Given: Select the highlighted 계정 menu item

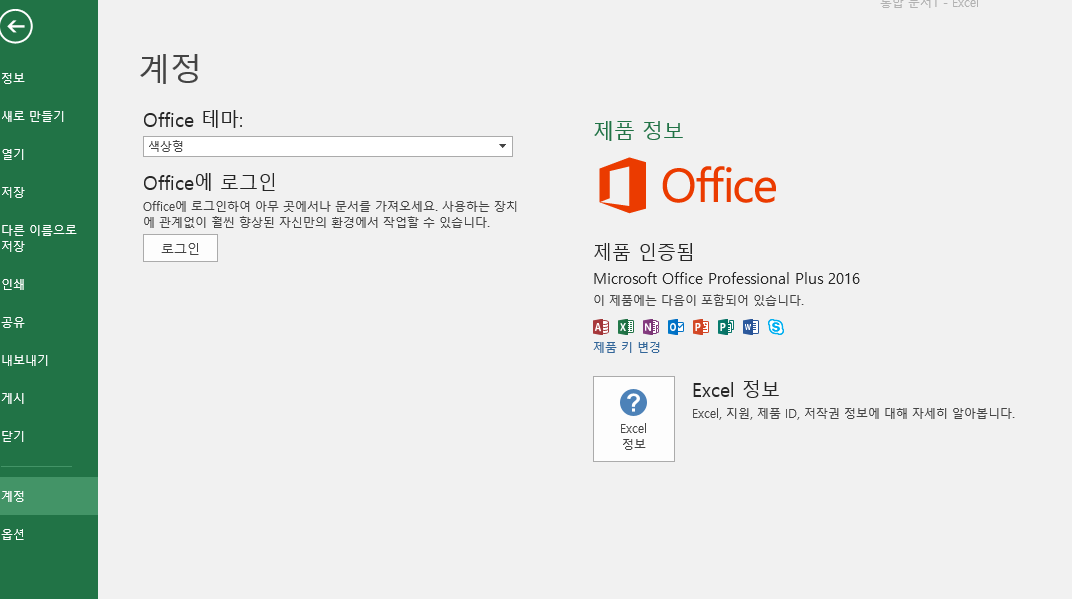Looking at the screenshot, I should tap(49, 496).
